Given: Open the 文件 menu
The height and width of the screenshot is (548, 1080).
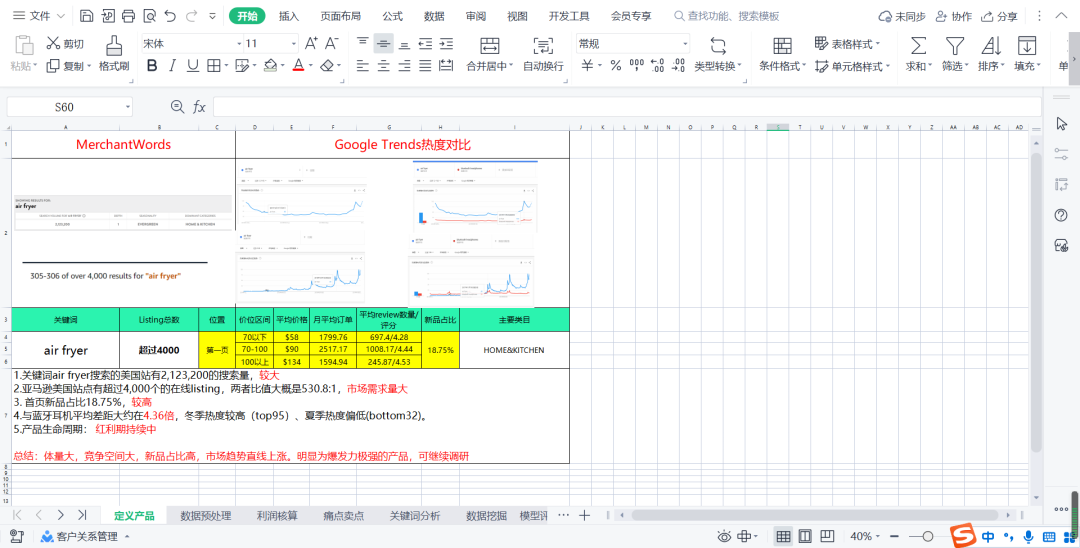Looking at the screenshot, I should pyautogui.click(x=39, y=16).
